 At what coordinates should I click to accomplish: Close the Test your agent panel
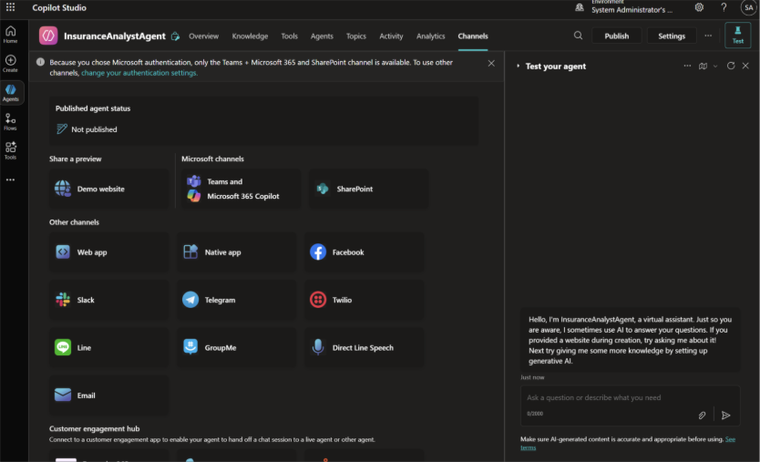coord(745,65)
